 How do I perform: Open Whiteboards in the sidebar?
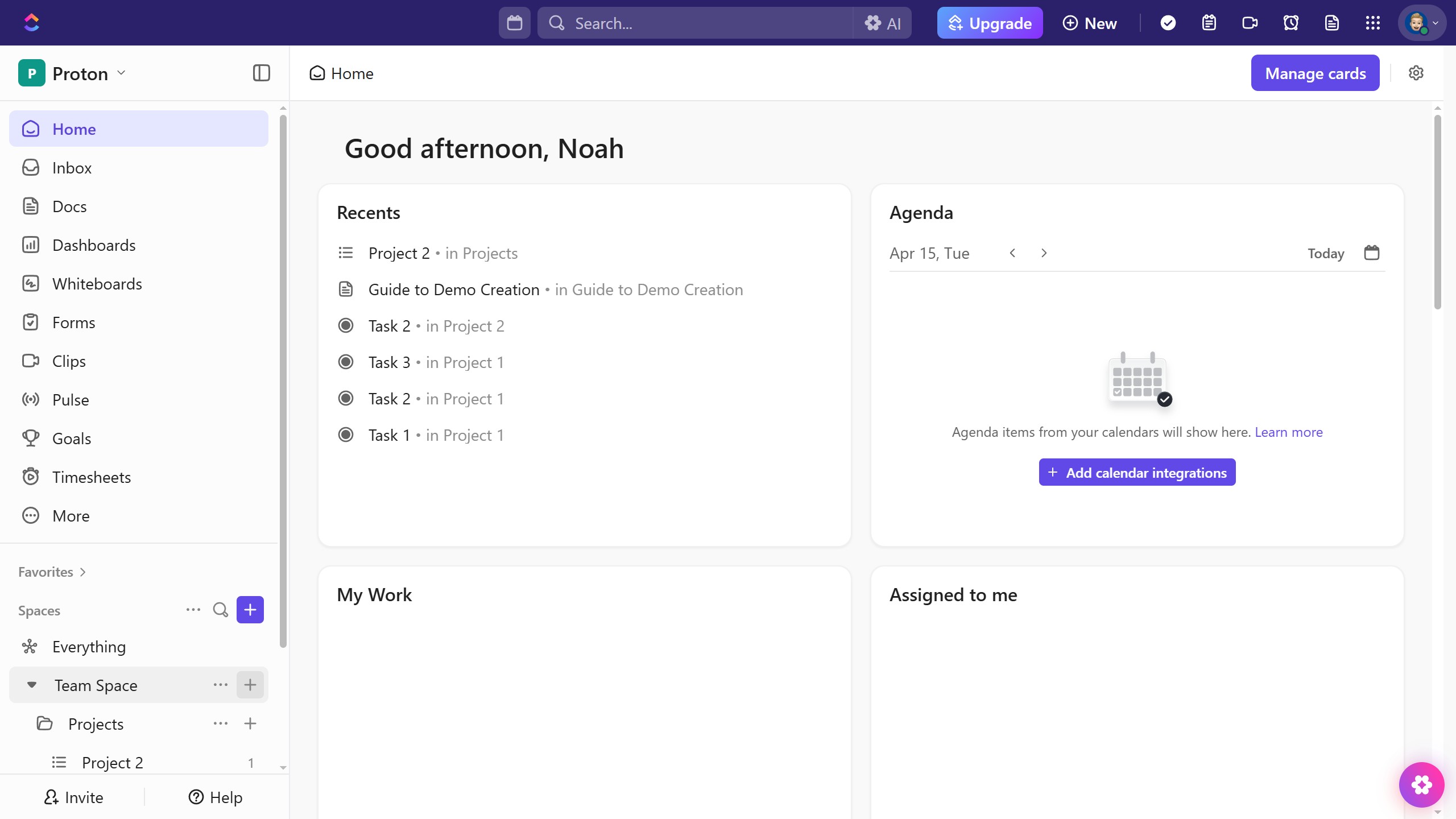coord(97,284)
